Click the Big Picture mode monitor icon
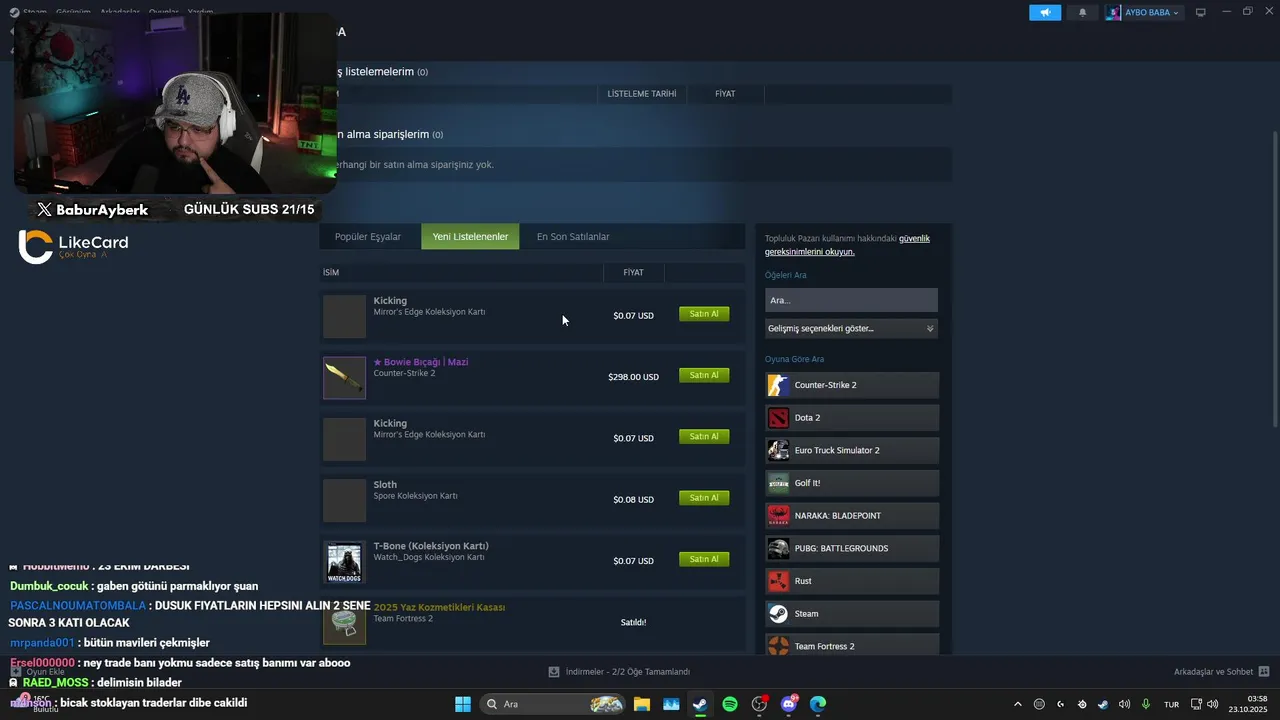The height and width of the screenshot is (720, 1280). tap(1201, 12)
